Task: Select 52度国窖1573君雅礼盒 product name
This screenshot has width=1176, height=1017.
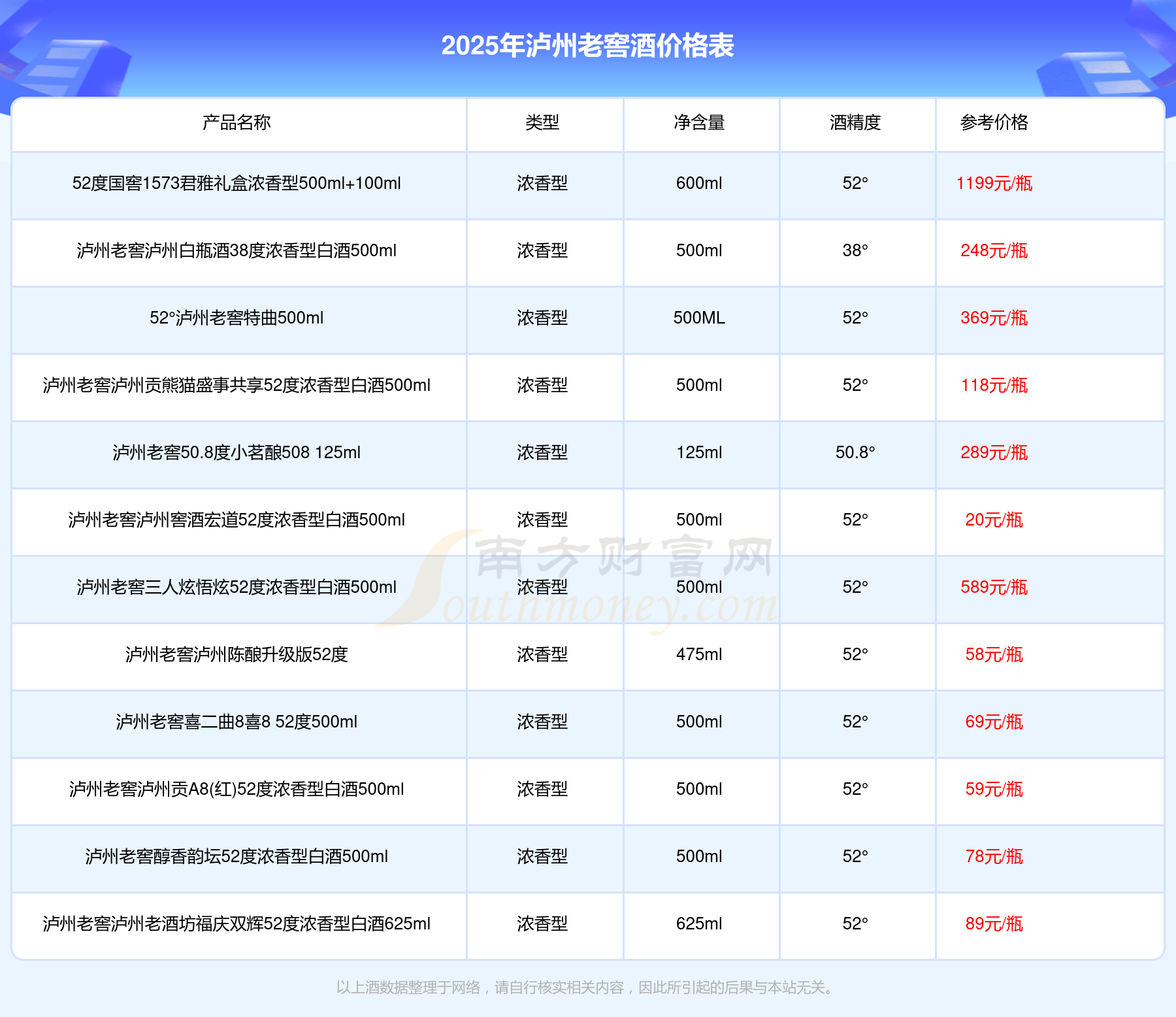Action: (x=237, y=183)
